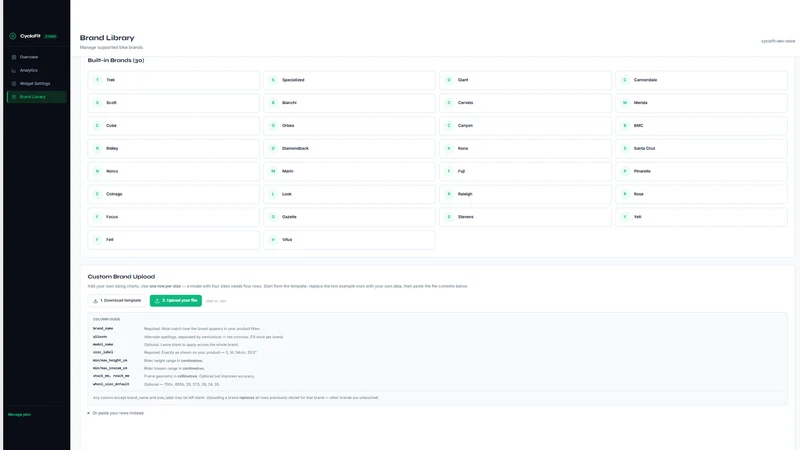Select the Look brand card

tap(349, 194)
